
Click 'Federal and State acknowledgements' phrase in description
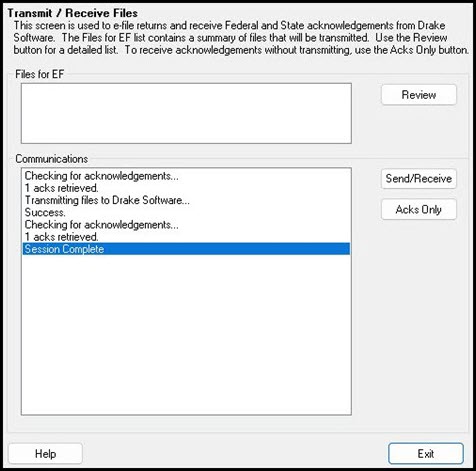tap(310, 25)
